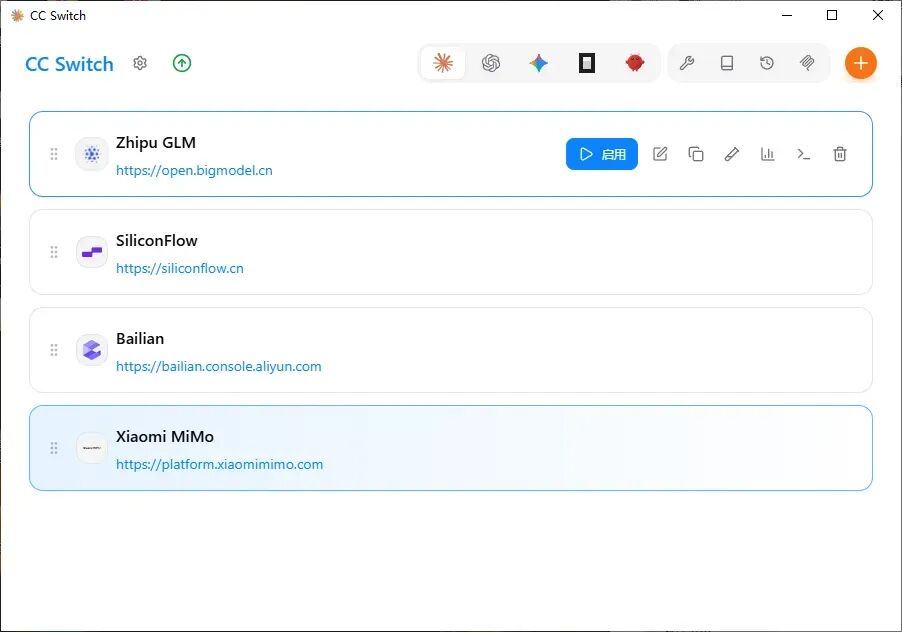Open the wrench tools icon
902x632 pixels.
click(687, 63)
